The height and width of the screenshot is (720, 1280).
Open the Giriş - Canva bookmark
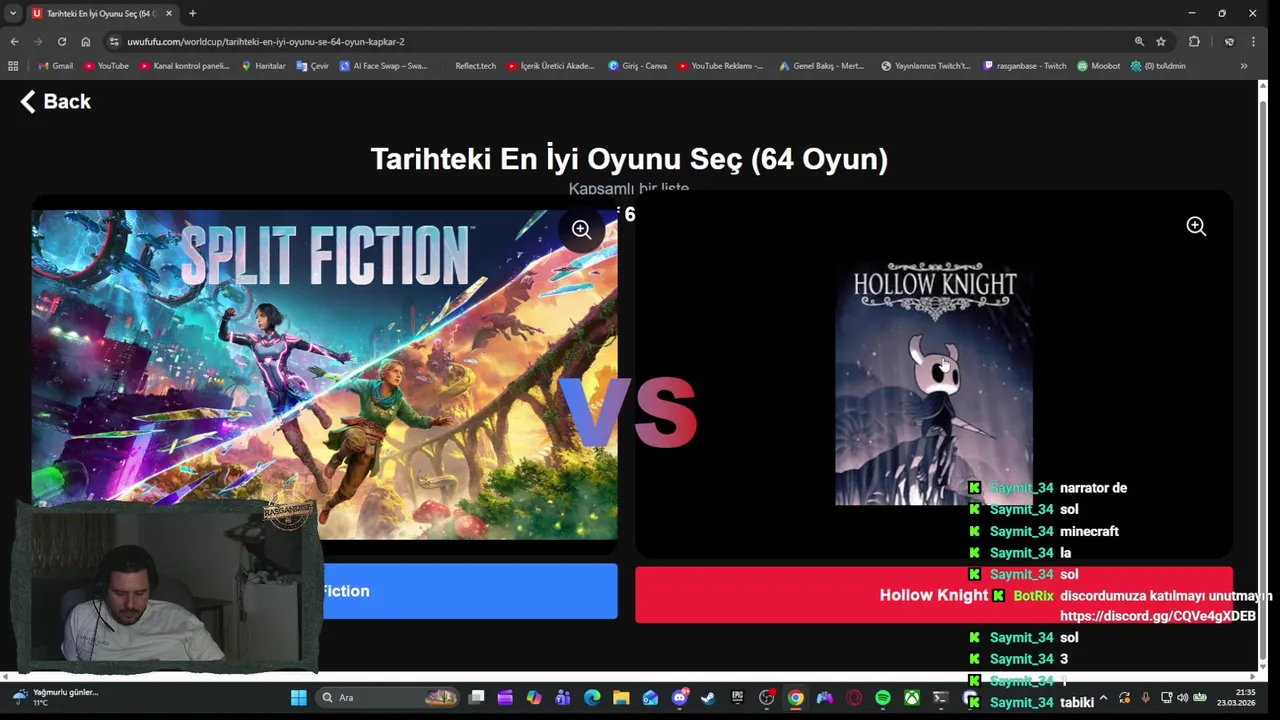(637, 66)
